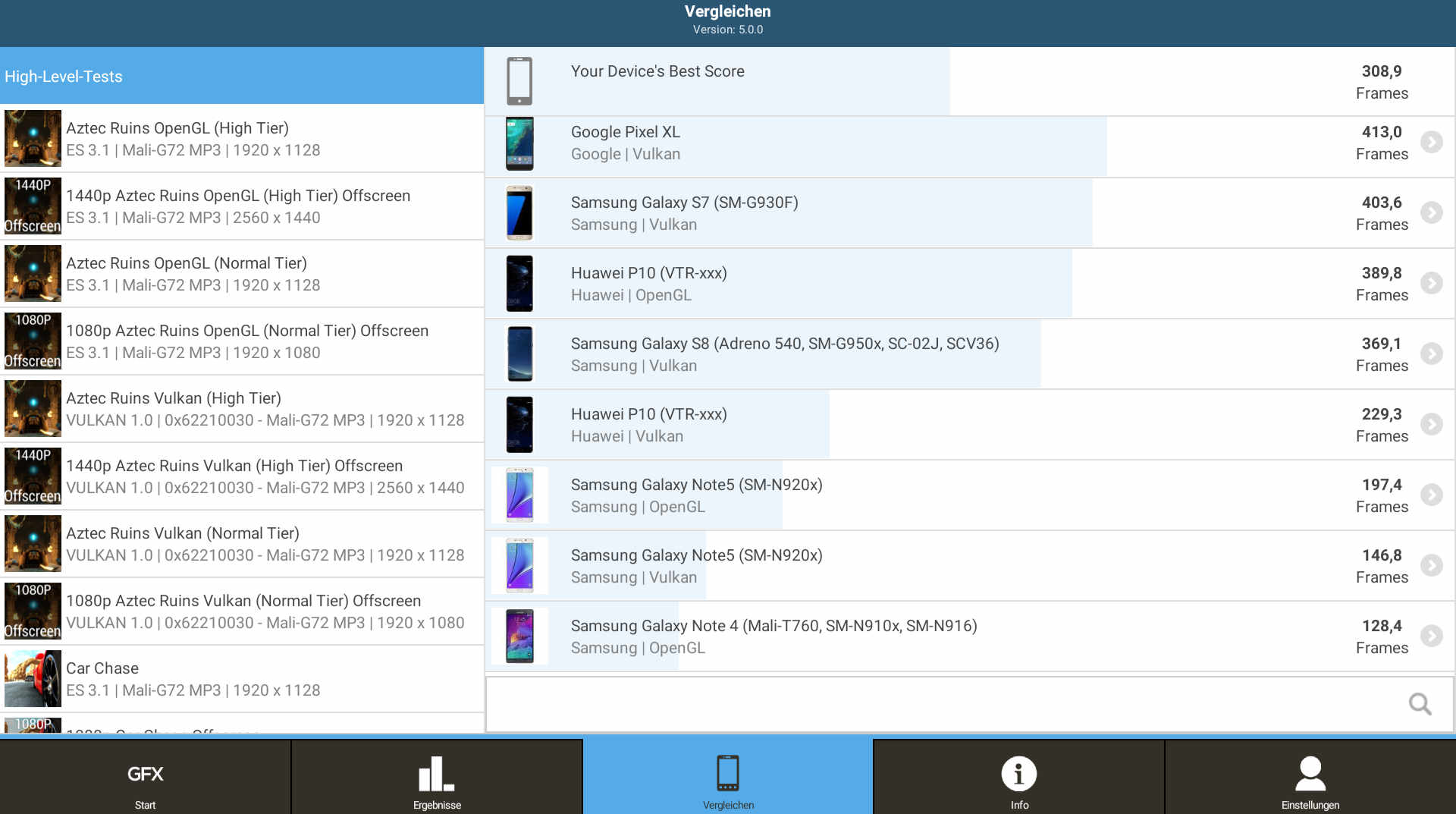Open the Einstellungen tab

pyautogui.click(x=1310, y=777)
